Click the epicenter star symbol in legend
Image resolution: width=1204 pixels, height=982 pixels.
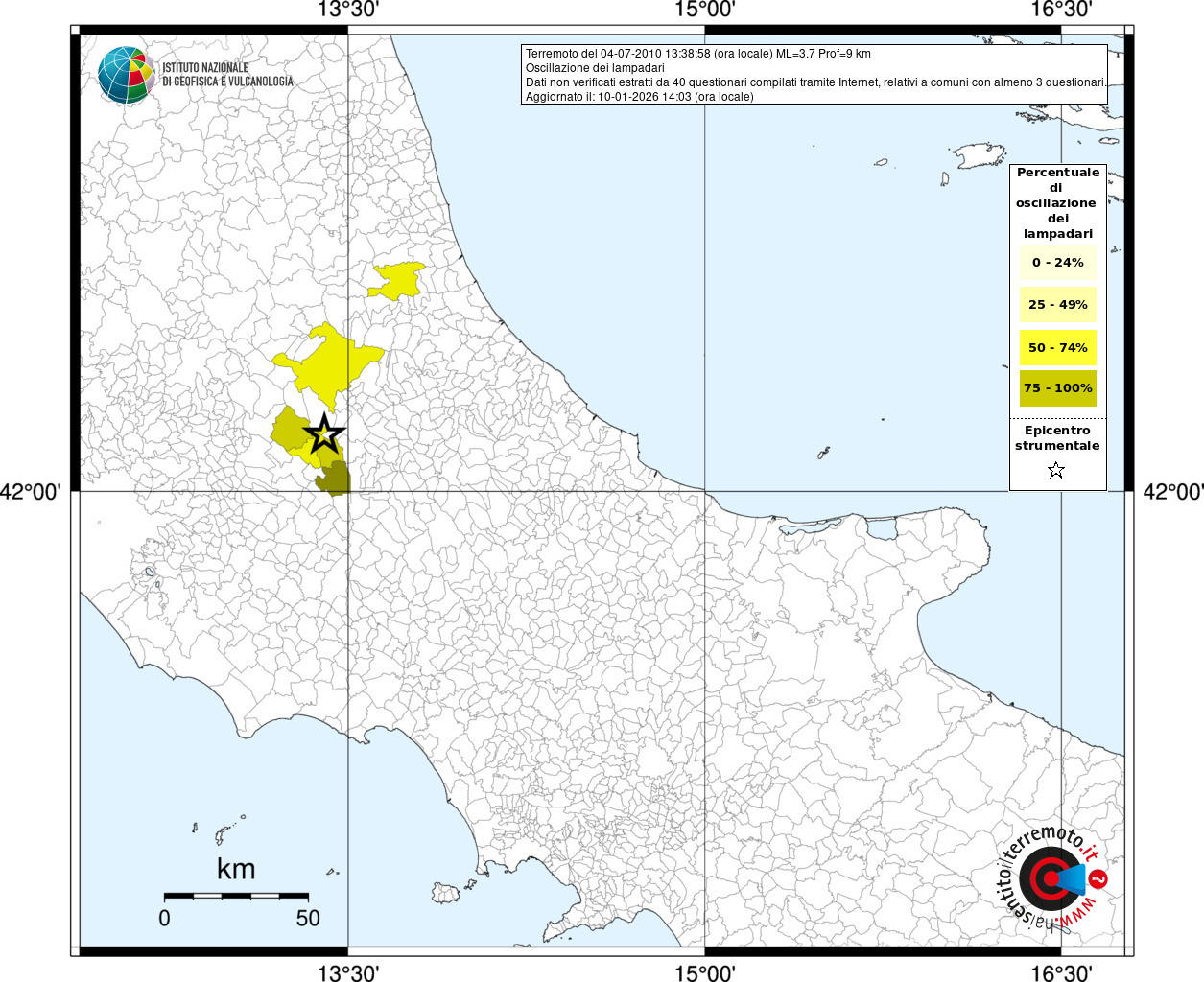[1056, 470]
